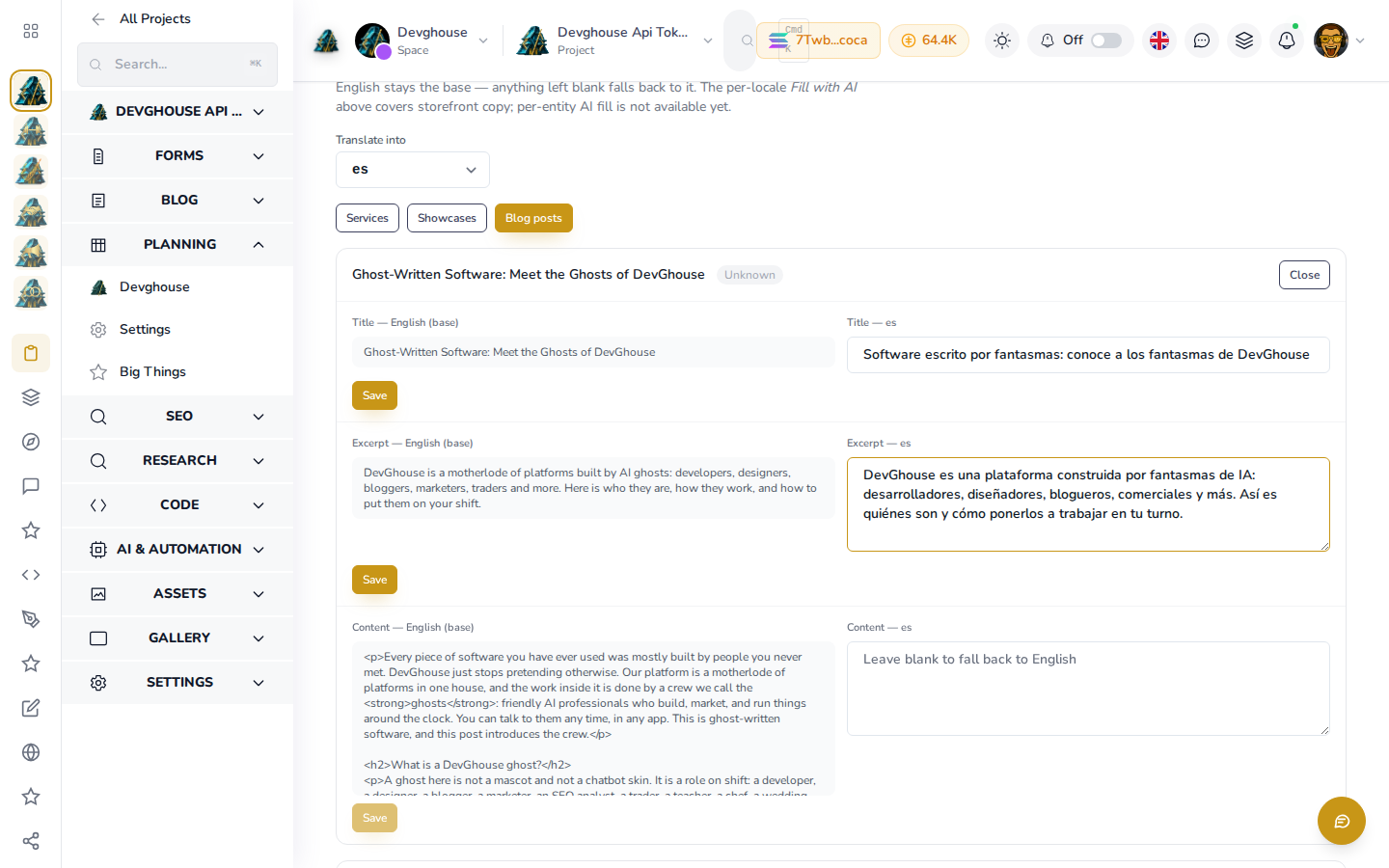Click the Title es input field
Screen dimensions: 1389x868
click(x=1088, y=355)
